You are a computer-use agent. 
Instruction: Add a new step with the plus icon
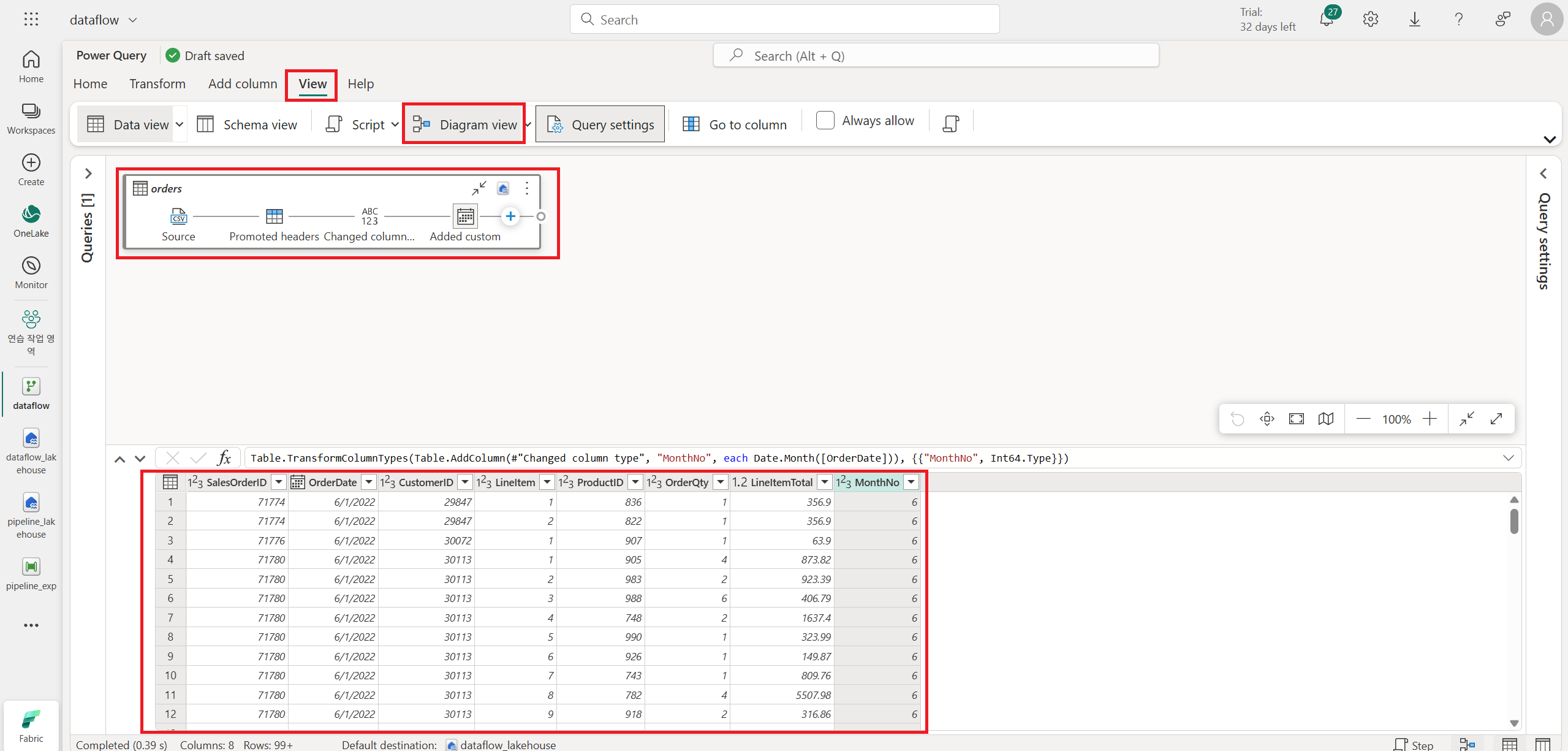click(x=510, y=216)
